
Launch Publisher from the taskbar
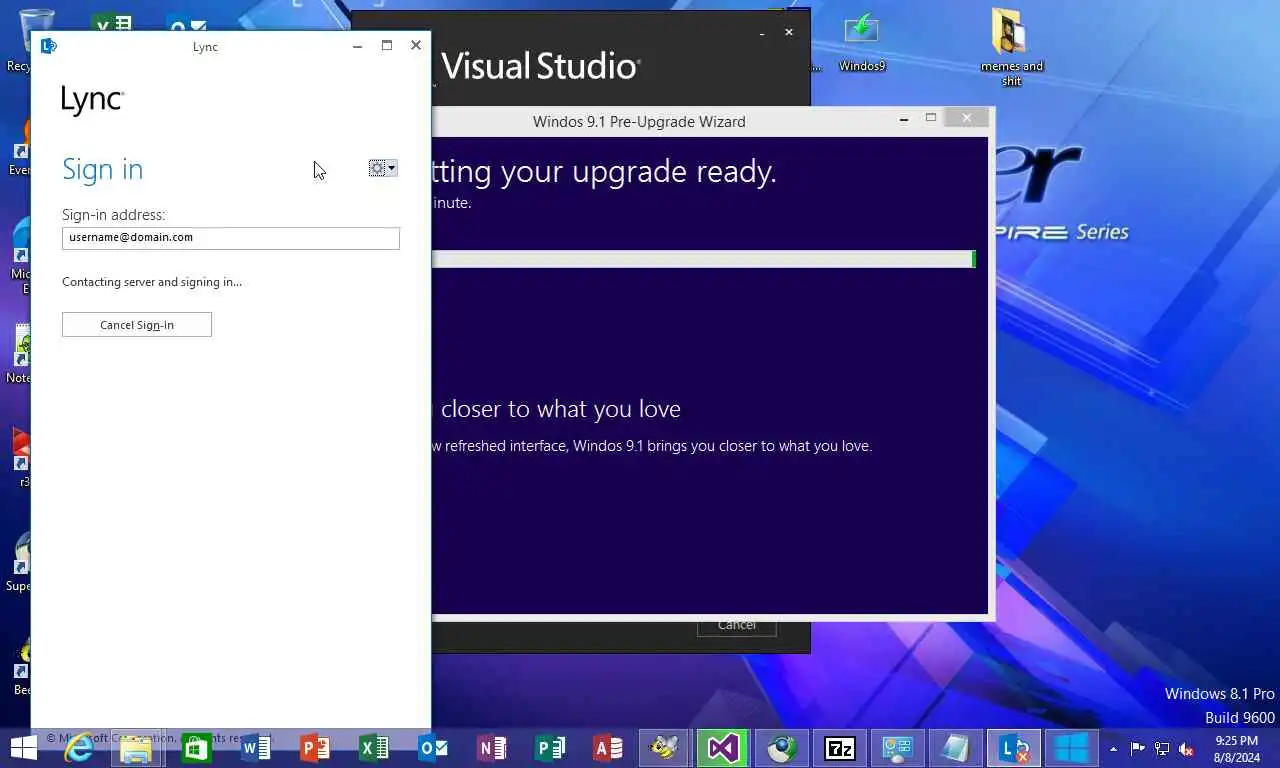click(550, 748)
